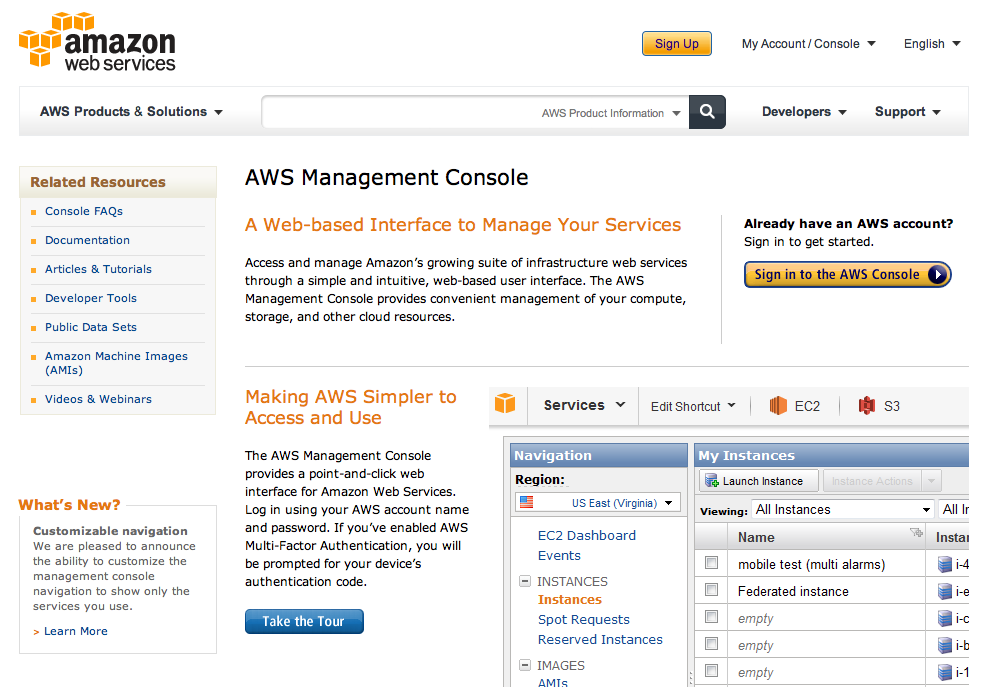Open AMIs in the navigation panel
This screenshot has width=993, height=697.
553,682
